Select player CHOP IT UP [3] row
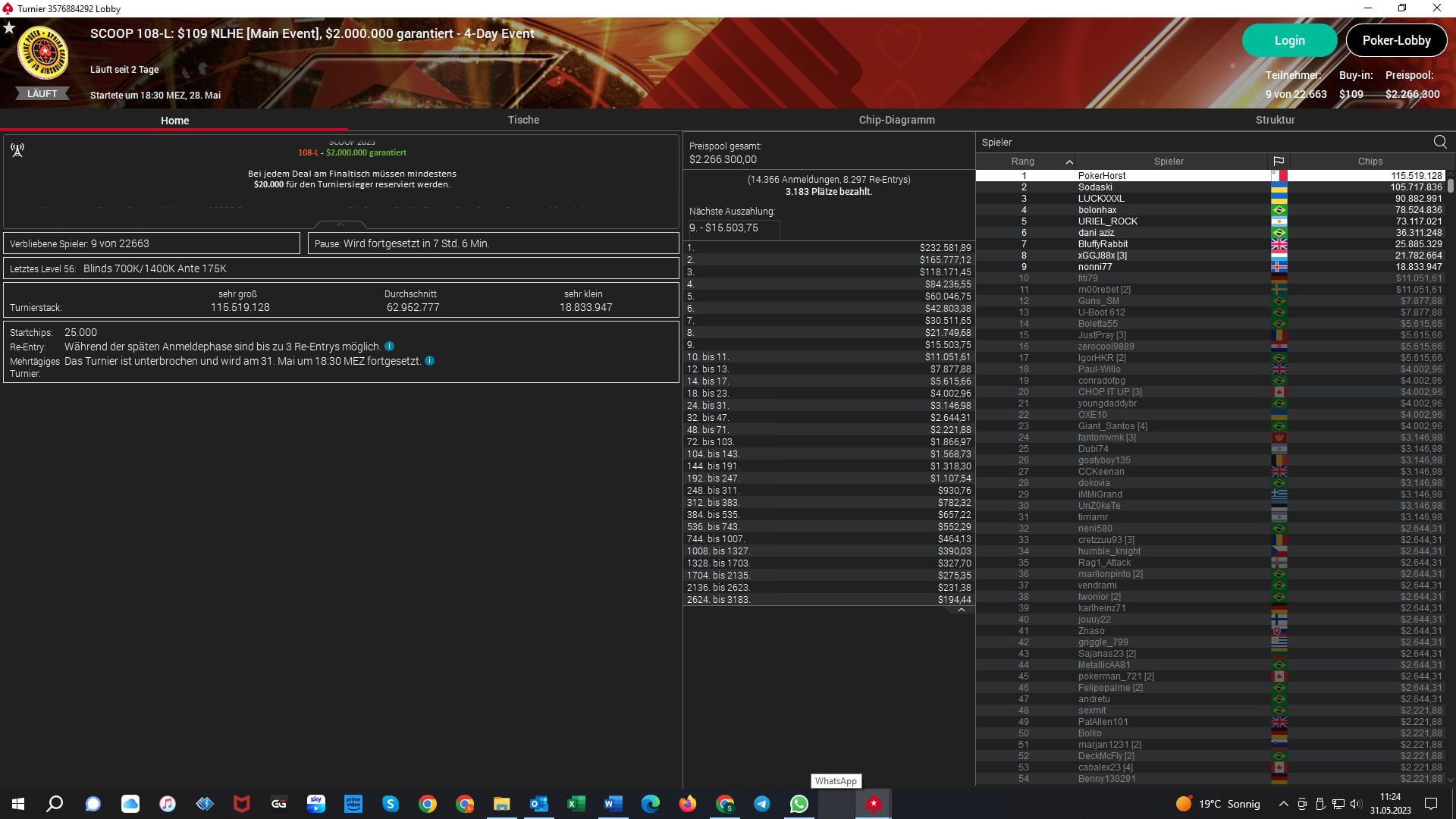This screenshot has width=1456, height=819. 1210,392
